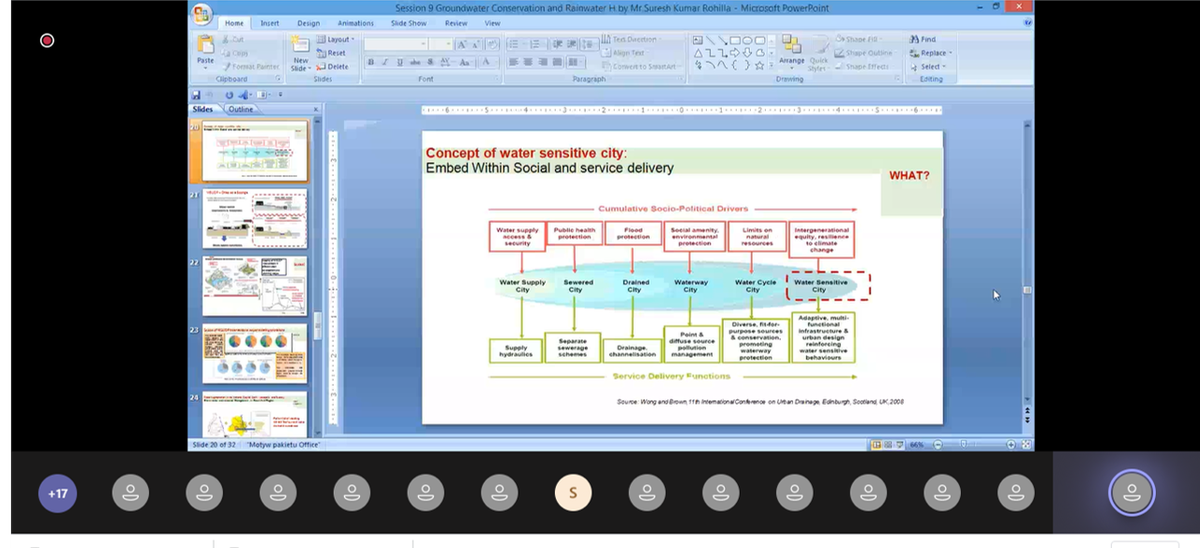
Task: Click the Zoom In plus button
Action: [x=1011, y=444]
